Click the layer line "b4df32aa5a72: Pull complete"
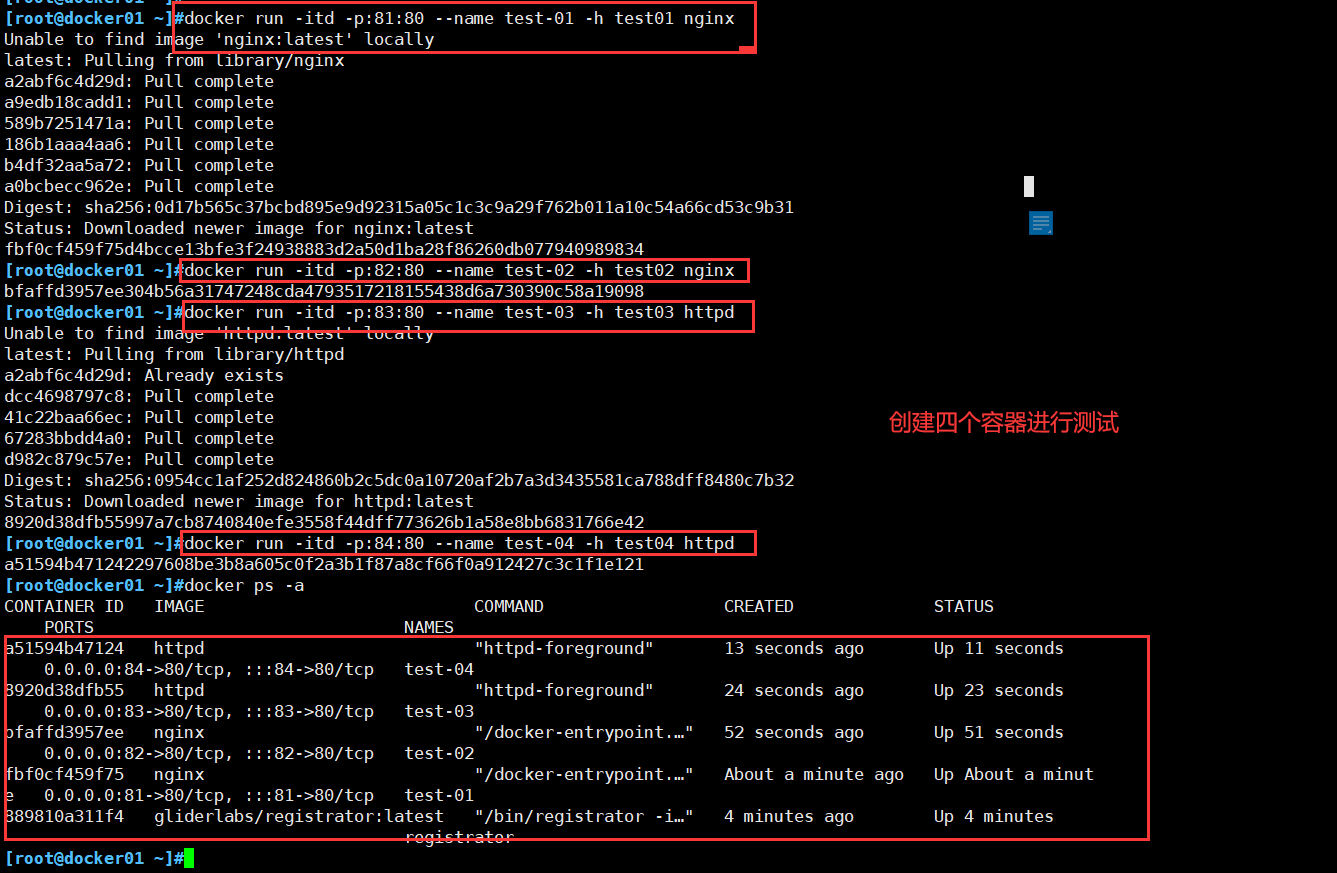 [139, 165]
